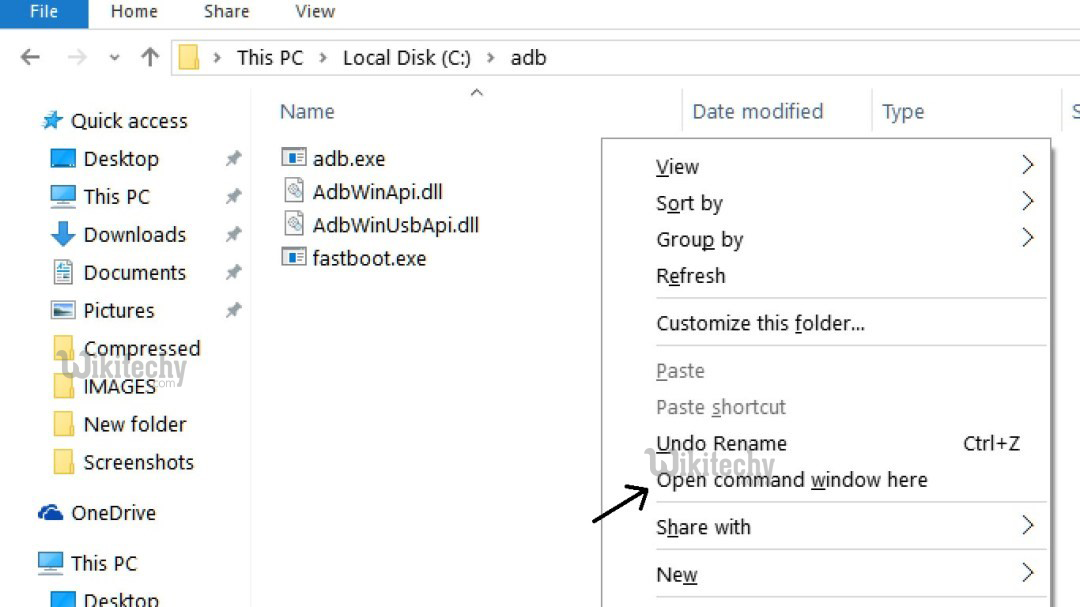Select the fastboot.exe file icon
The height and width of the screenshot is (607, 1080).
(x=294, y=258)
